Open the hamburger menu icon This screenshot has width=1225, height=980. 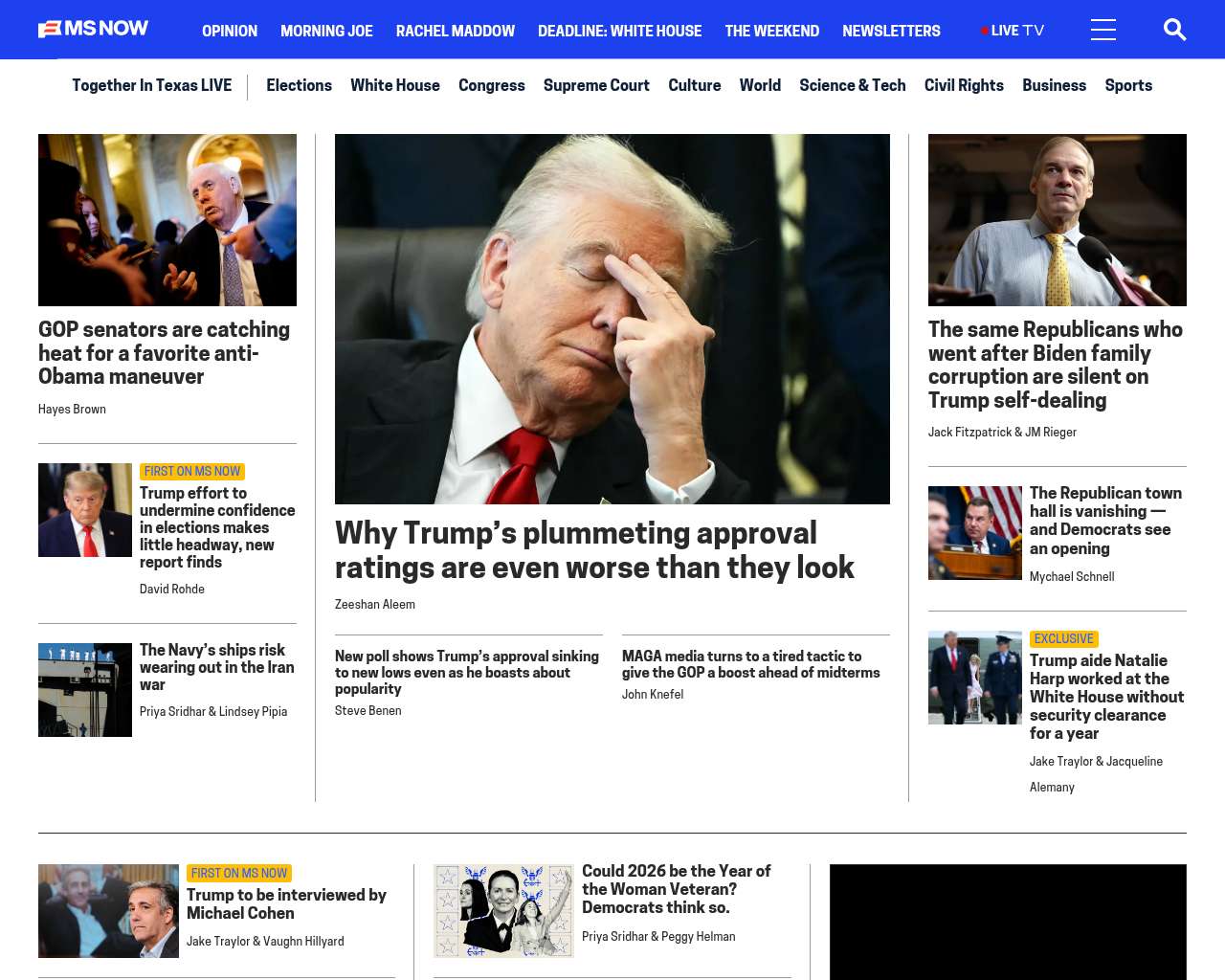tap(1103, 30)
